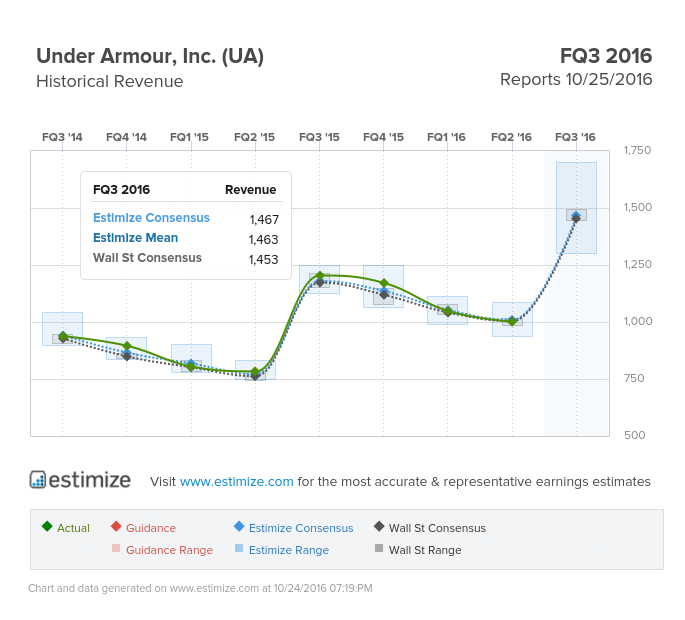Click the pink Guidance Range swatch
Viewport: 685px width, 620px height.
tap(116, 548)
